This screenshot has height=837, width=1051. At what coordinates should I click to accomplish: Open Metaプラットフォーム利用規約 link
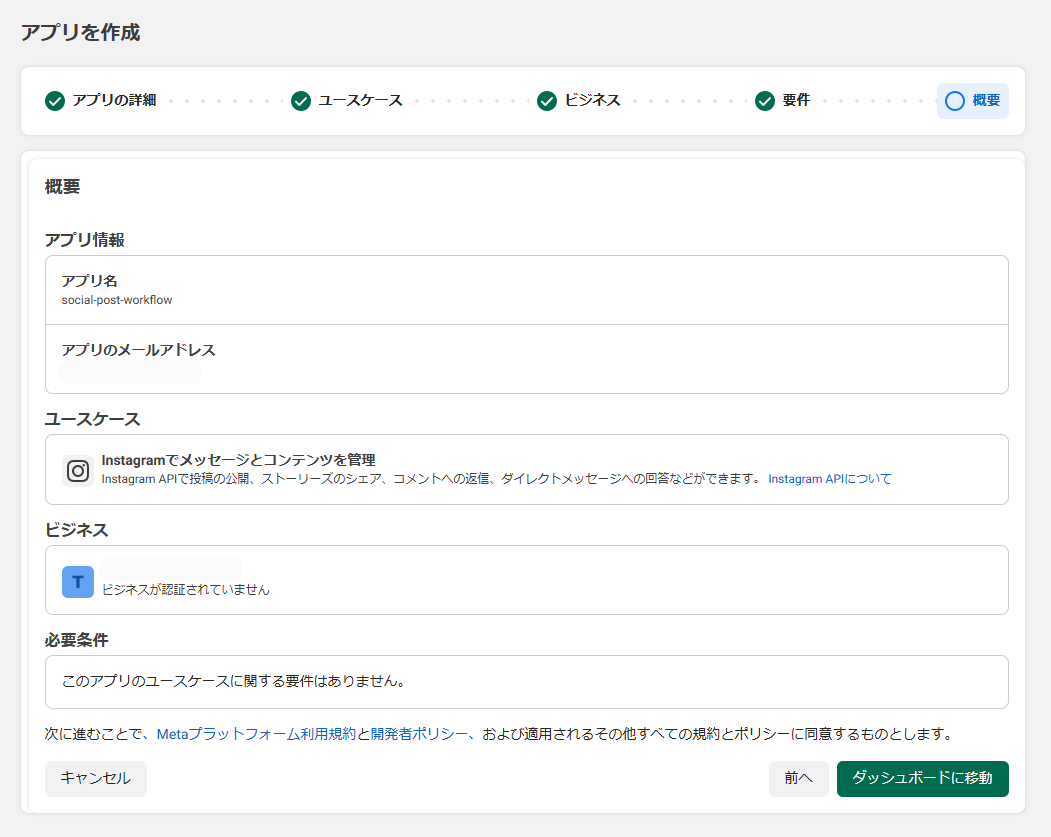pyautogui.click(x=256, y=734)
